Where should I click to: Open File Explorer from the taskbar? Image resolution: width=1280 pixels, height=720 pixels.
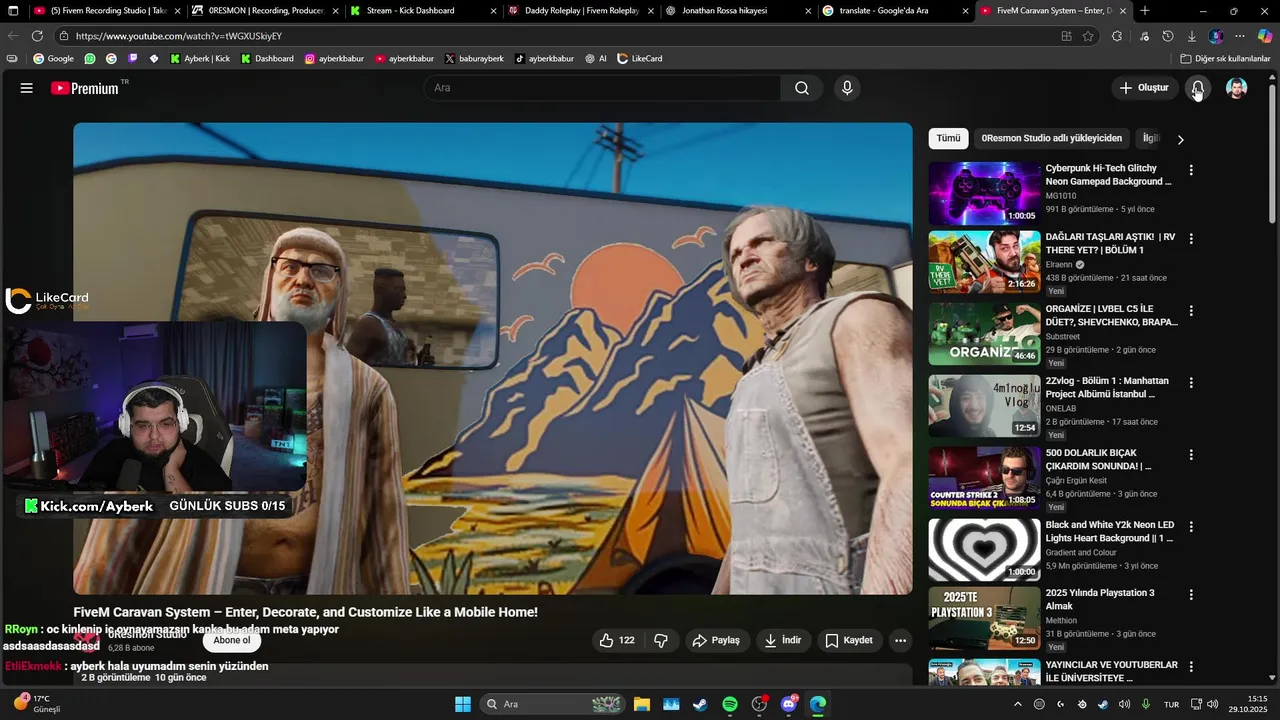point(641,704)
